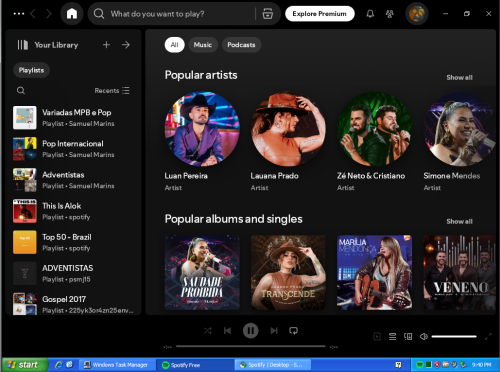Open the Adventistas playlist by Samuel Marins
This screenshot has height=372, width=500.
pyautogui.click(x=73, y=180)
